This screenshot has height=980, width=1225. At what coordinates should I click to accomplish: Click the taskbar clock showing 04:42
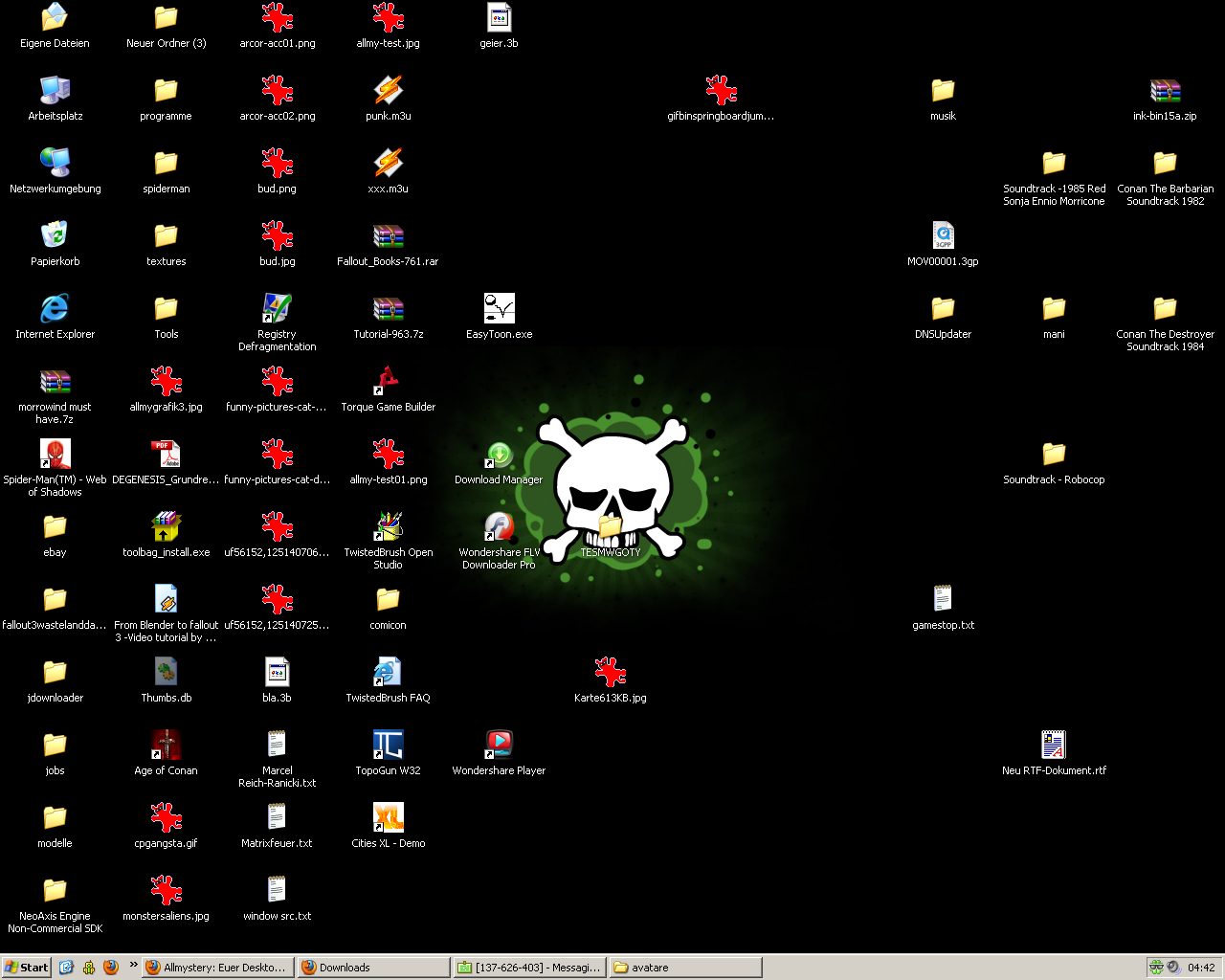coord(1201,968)
